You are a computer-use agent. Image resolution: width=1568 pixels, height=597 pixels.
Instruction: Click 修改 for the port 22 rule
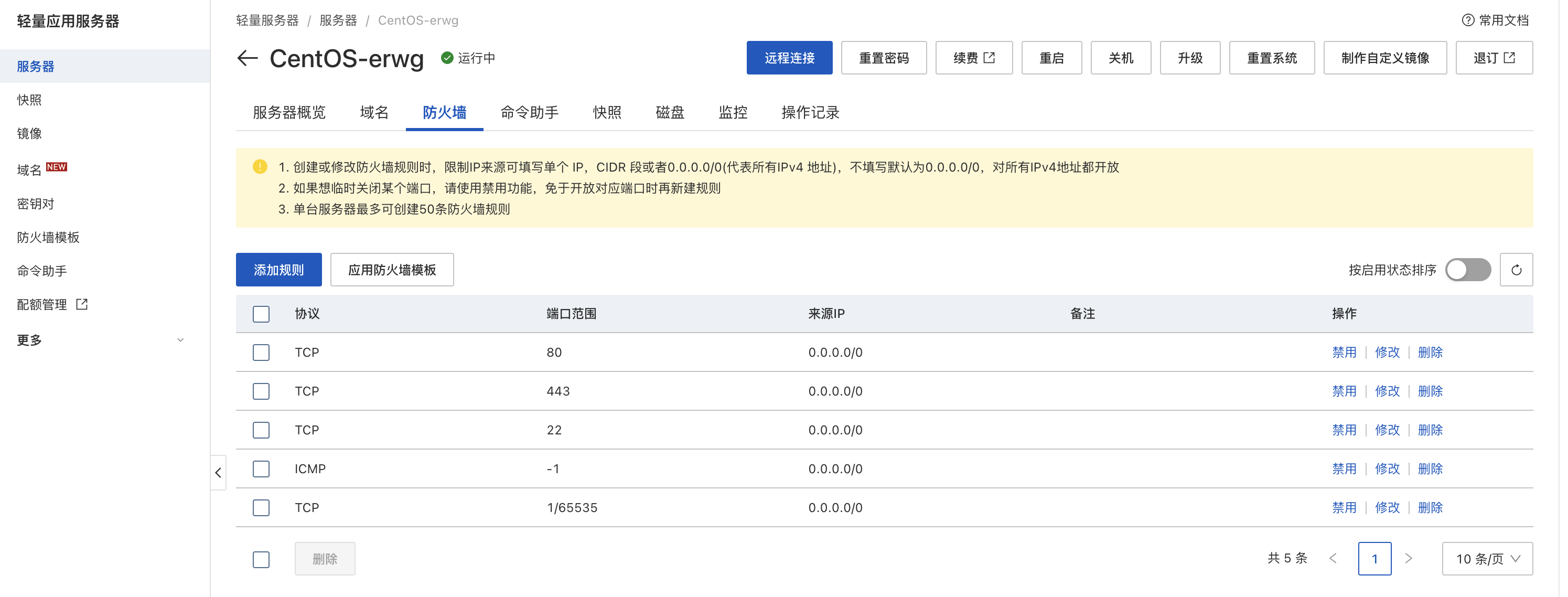(1387, 430)
